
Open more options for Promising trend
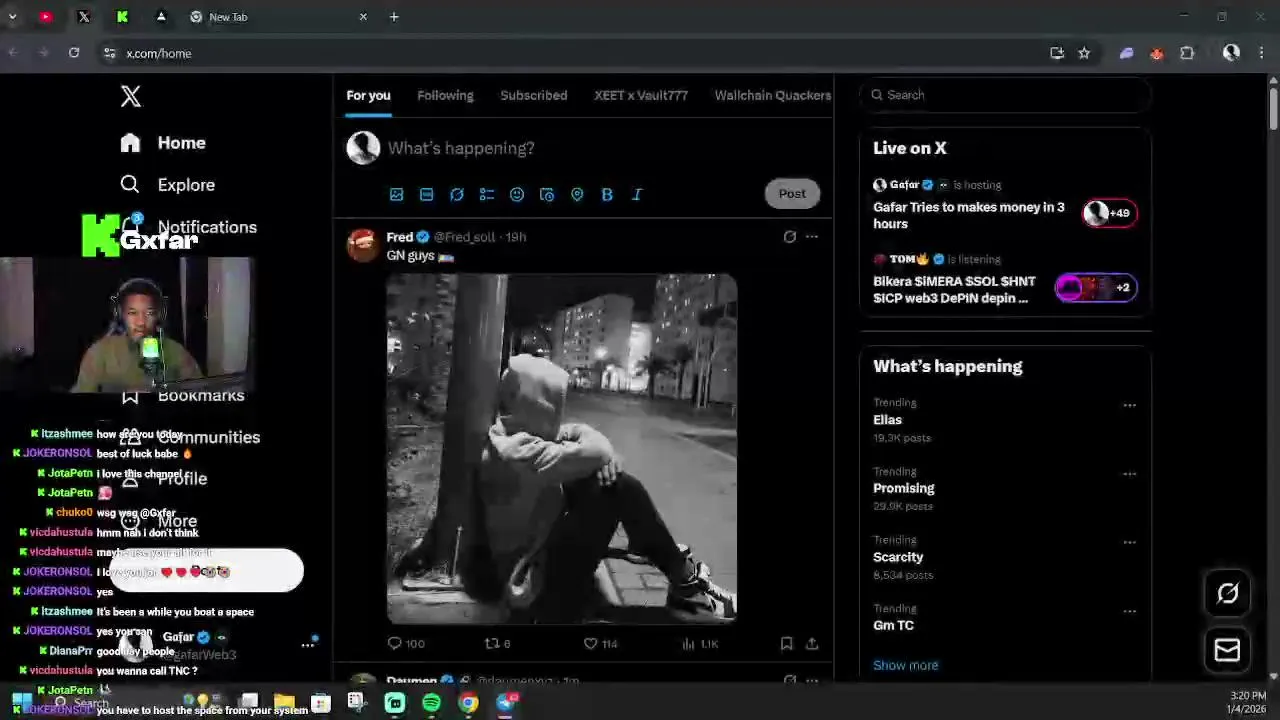click(1129, 474)
